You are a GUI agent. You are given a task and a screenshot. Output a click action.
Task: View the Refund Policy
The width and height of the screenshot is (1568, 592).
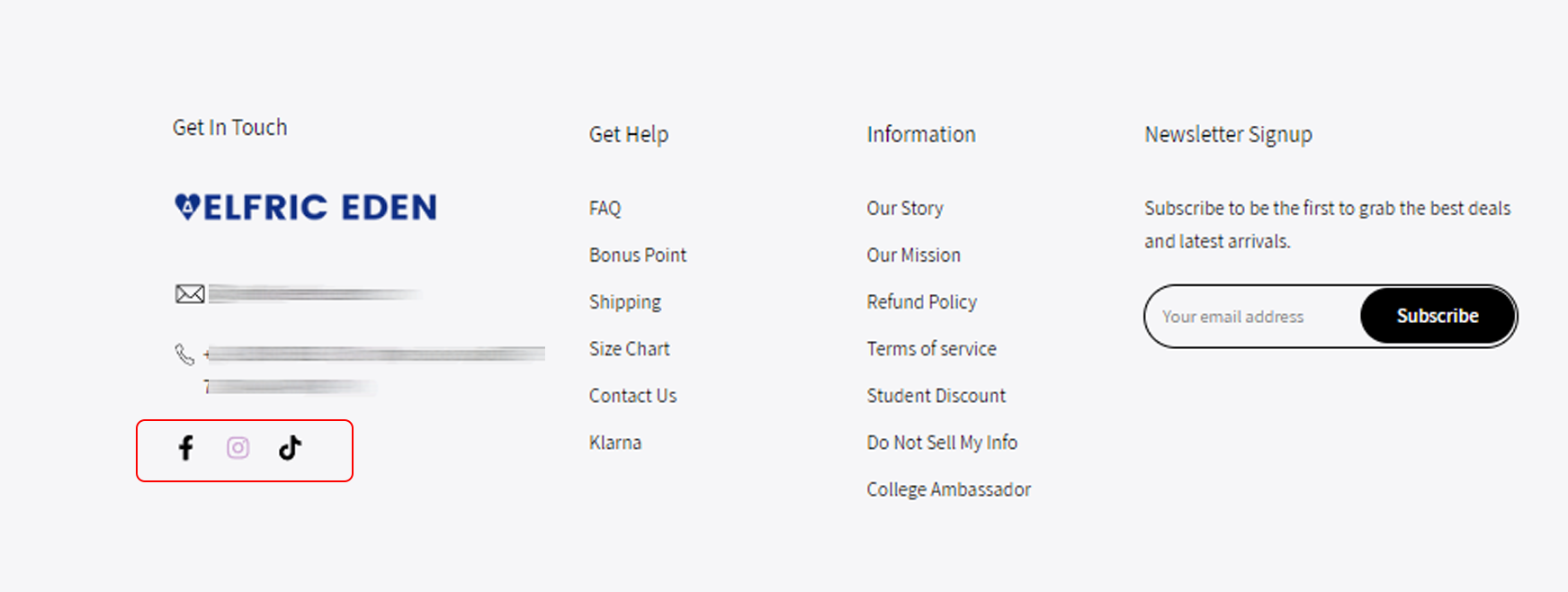click(x=922, y=301)
